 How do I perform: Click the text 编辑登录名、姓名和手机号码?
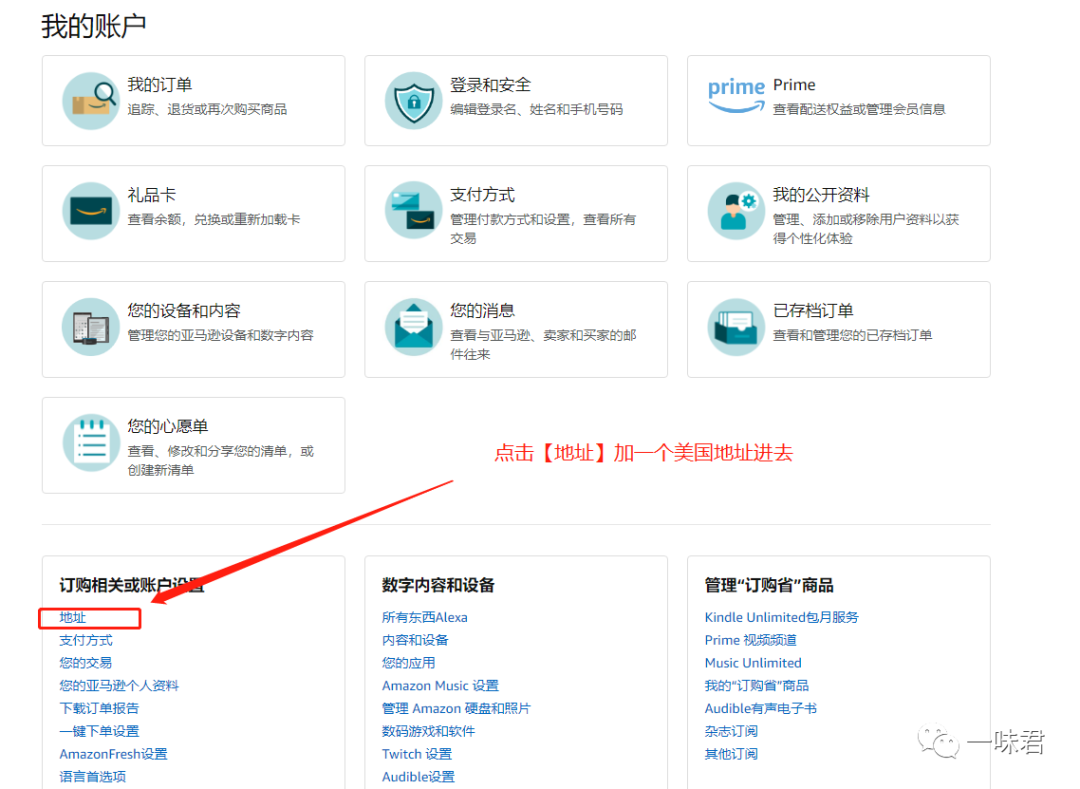click(x=537, y=109)
